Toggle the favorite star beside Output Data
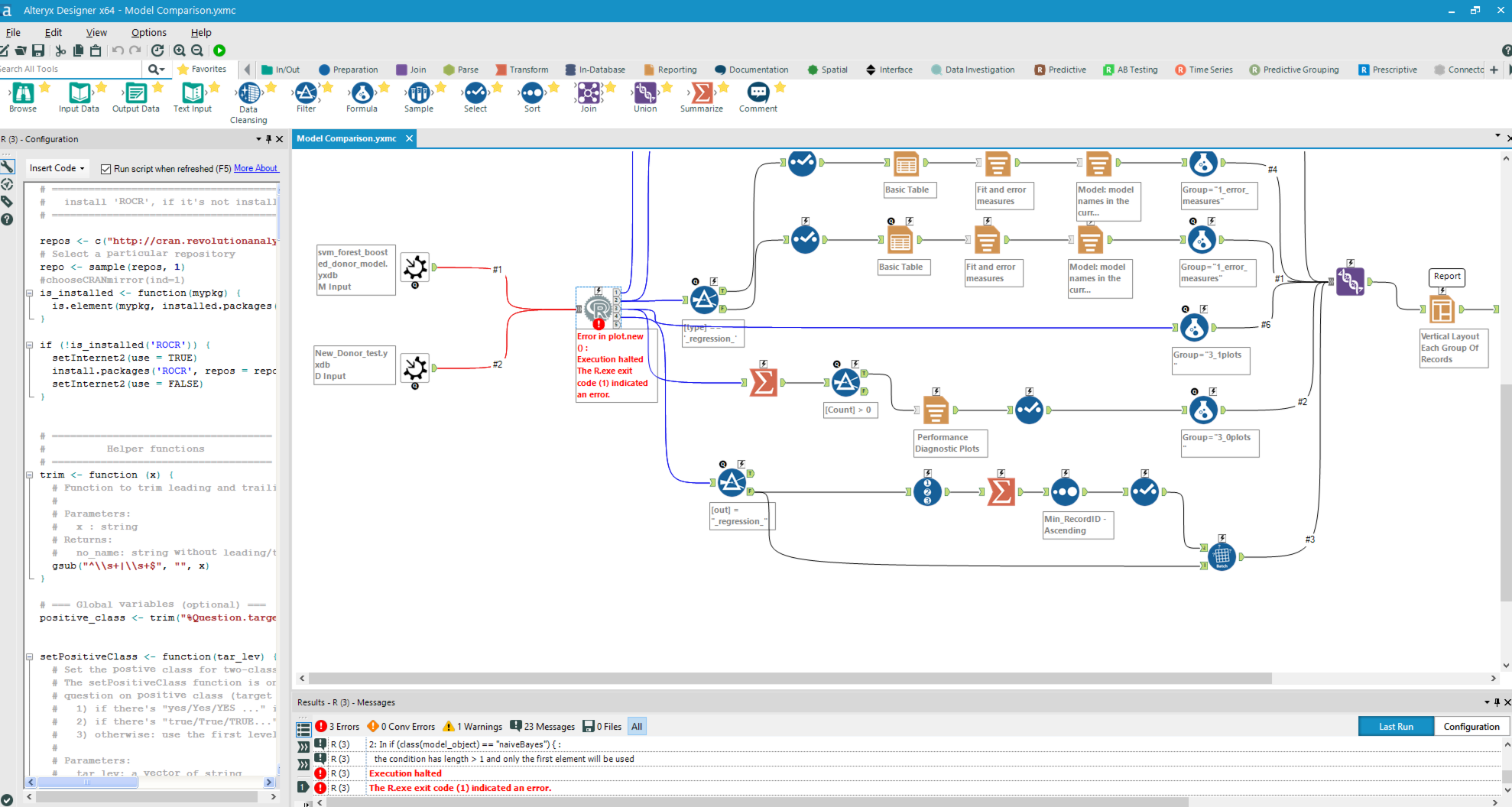This screenshot has height=807, width=1512. tap(157, 87)
